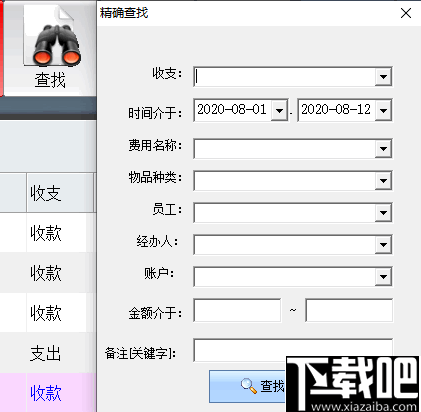Expand the 账户 dropdown arrow
This screenshot has height=412, width=421.
[x=383, y=277]
